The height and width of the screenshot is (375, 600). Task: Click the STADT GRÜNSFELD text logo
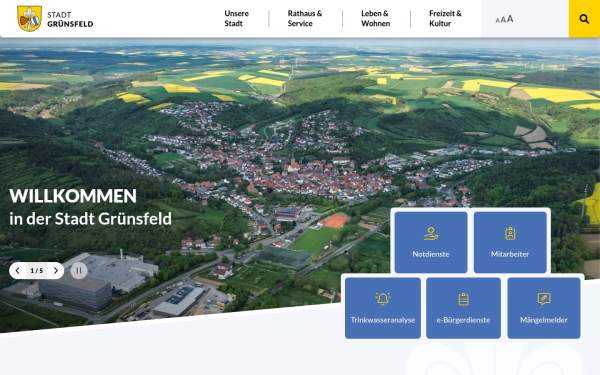70,19
